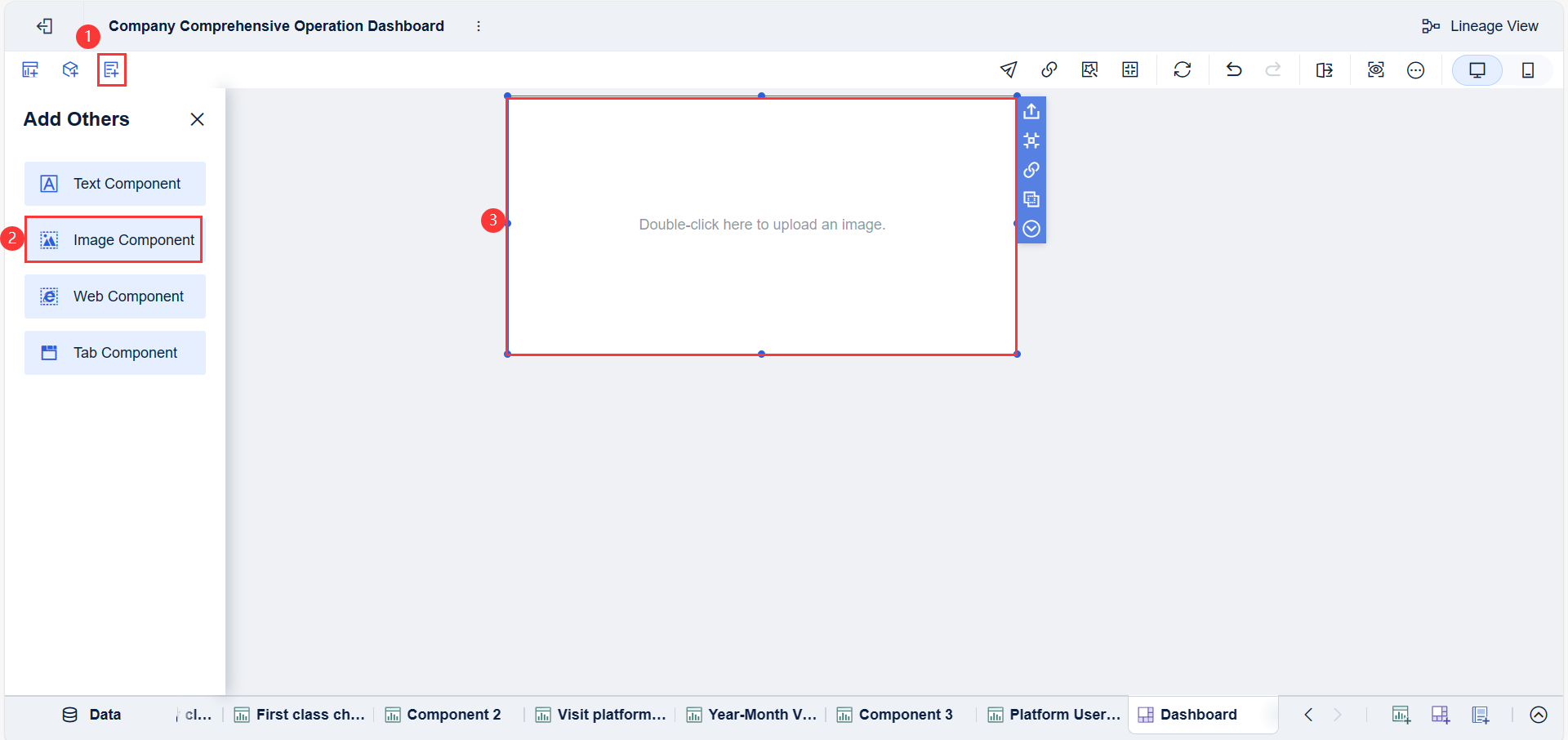The height and width of the screenshot is (740, 1568).
Task: Expand the image component's extra actions chevron
Action: (1031, 229)
